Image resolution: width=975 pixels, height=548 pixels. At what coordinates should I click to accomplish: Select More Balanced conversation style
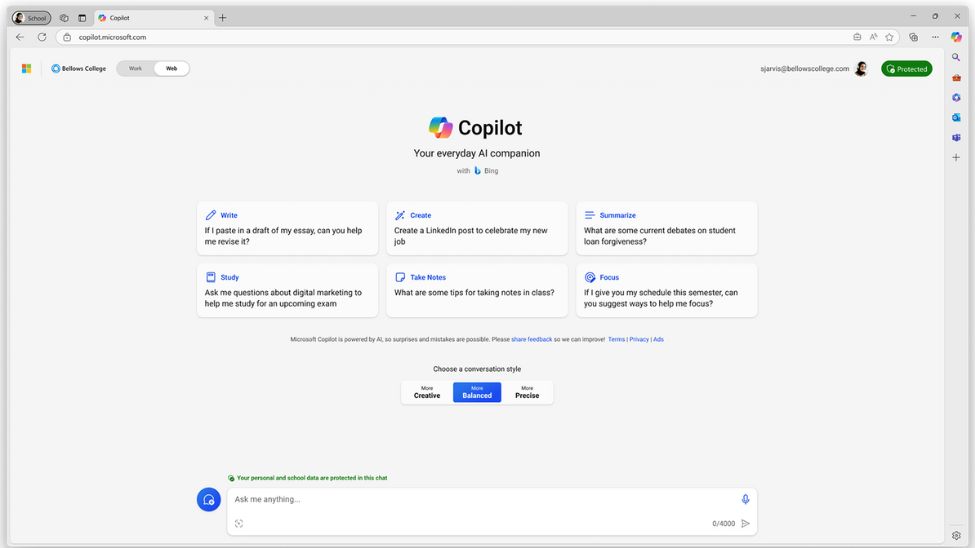(x=477, y=392)
